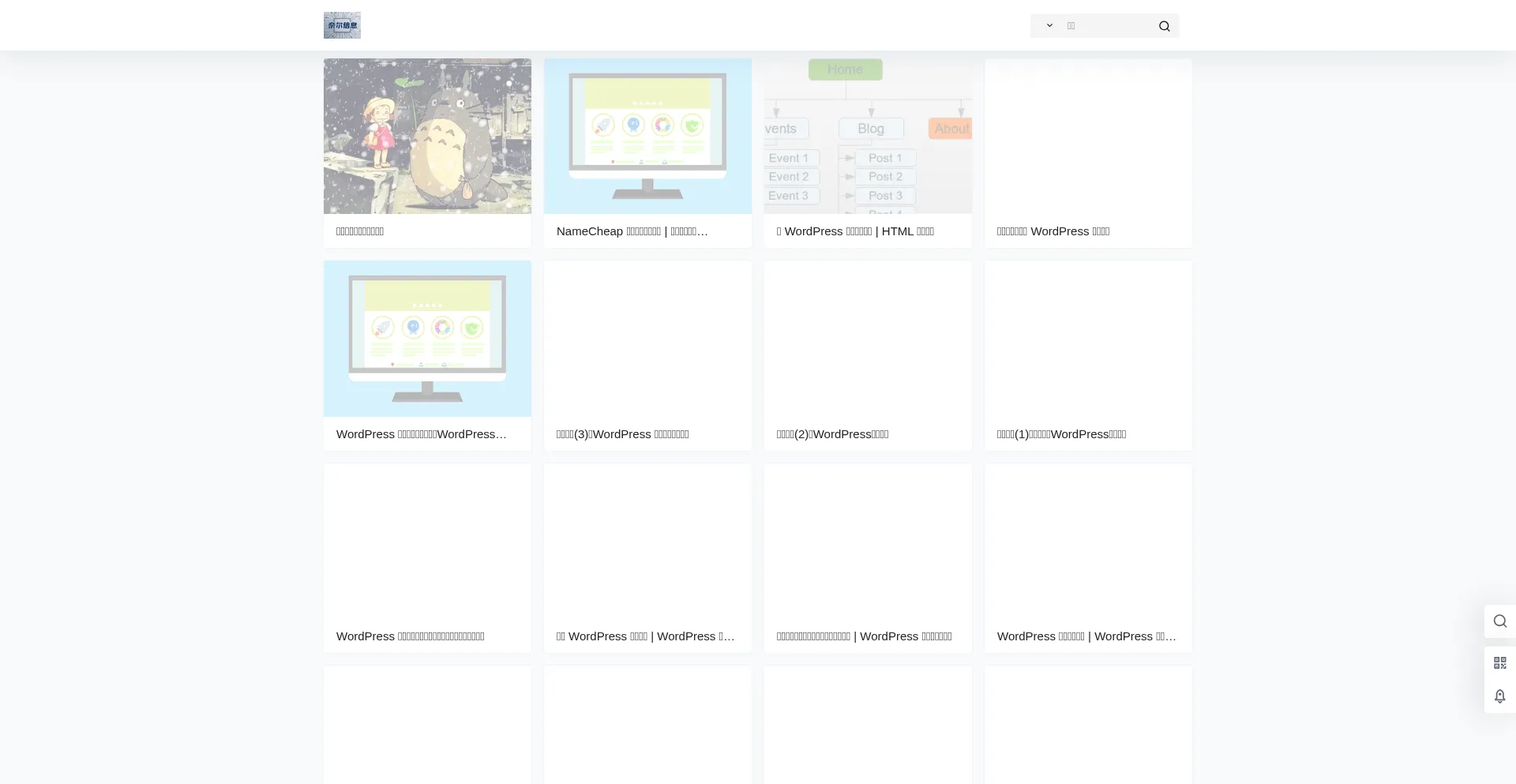Image resolution: width=1516 pixels, height=784 pixels.
Task: Open third-row last post title link
Action: [x=1086, y=636]
